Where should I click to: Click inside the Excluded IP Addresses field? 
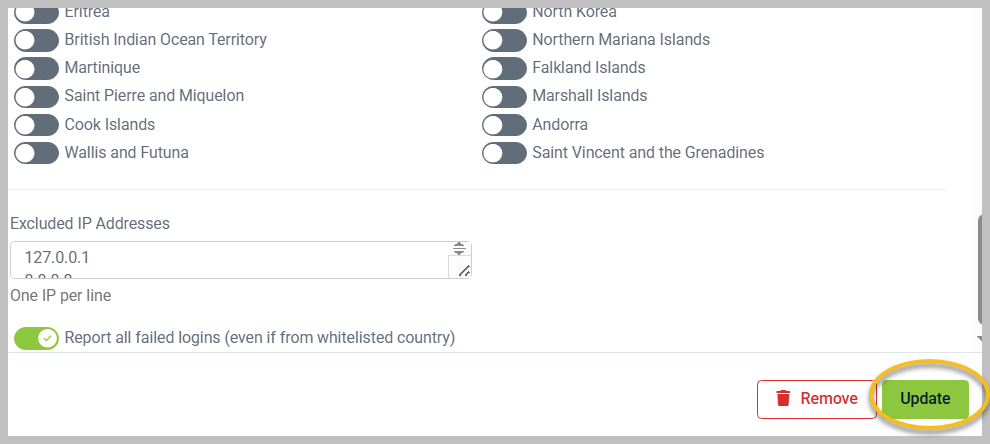coord(230,259)
